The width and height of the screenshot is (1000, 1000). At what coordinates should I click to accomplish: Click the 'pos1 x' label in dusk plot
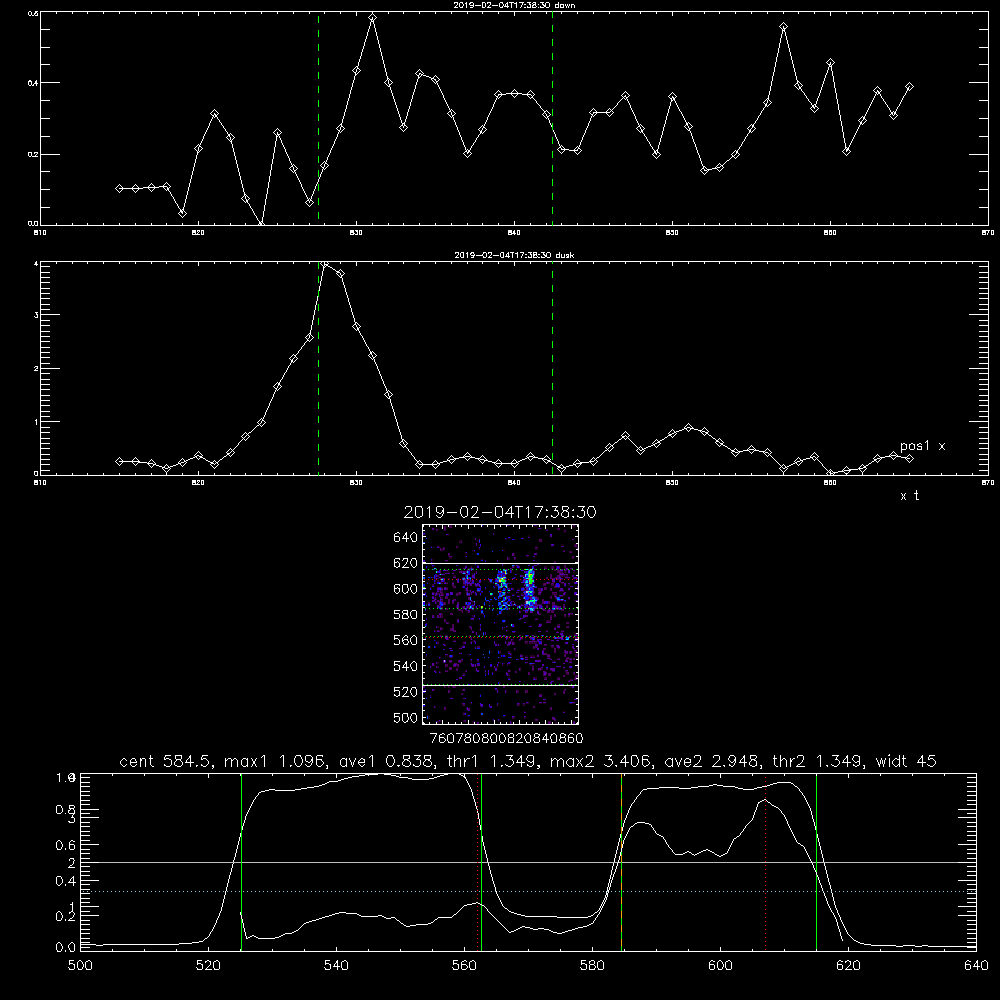[x=922, y=446]
